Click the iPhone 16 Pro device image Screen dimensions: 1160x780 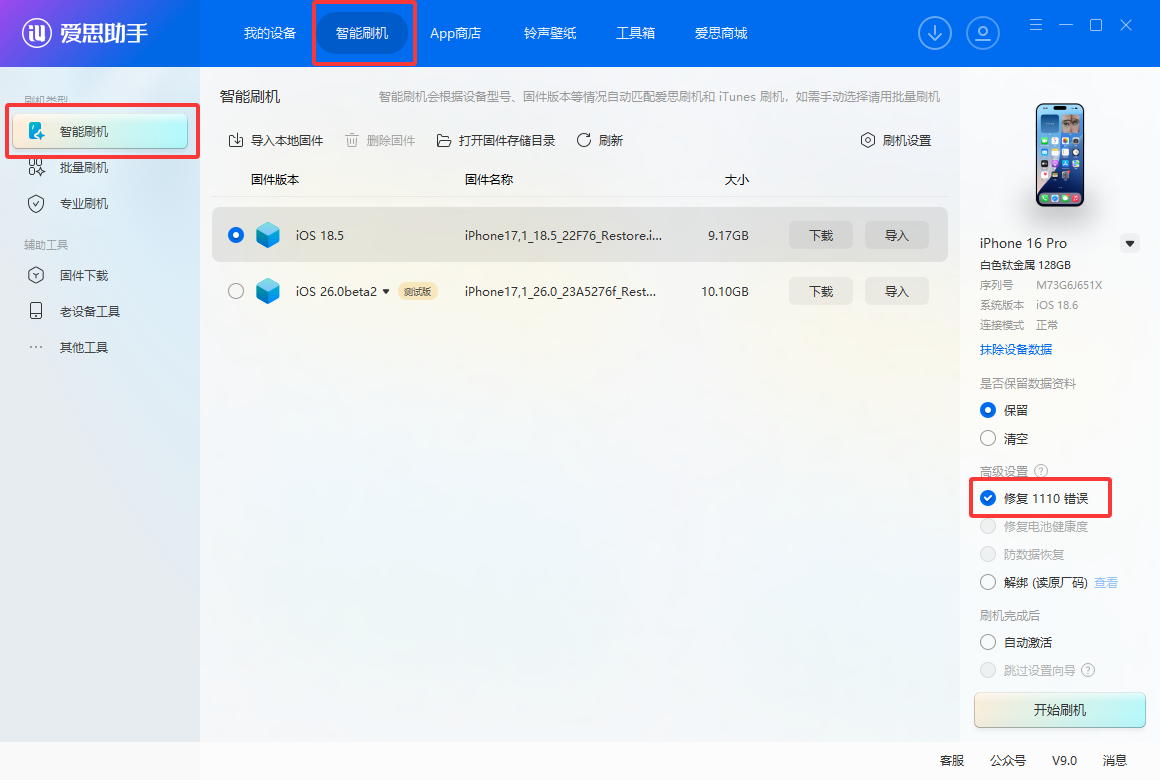(1059, 155)
